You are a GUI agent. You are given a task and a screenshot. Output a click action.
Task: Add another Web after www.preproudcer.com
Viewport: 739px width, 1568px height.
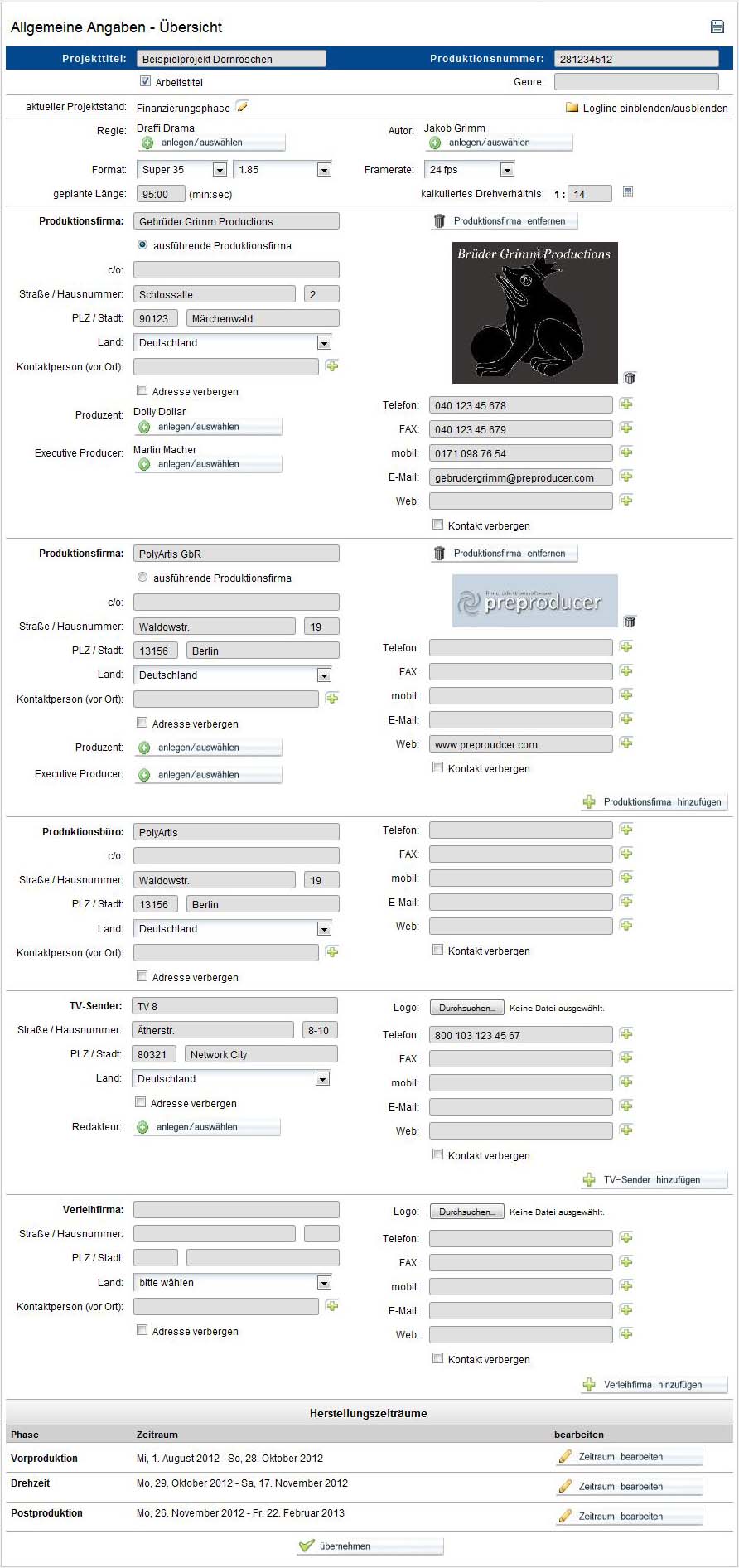coord(626,743)
